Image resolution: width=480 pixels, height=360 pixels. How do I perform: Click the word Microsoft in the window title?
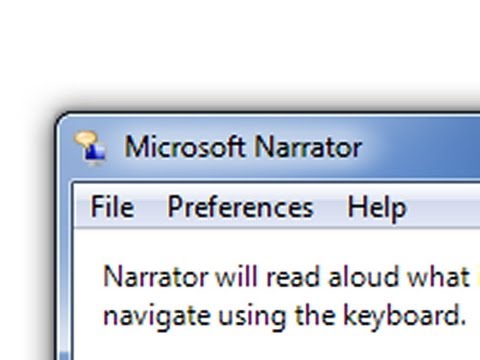(184, 146)
